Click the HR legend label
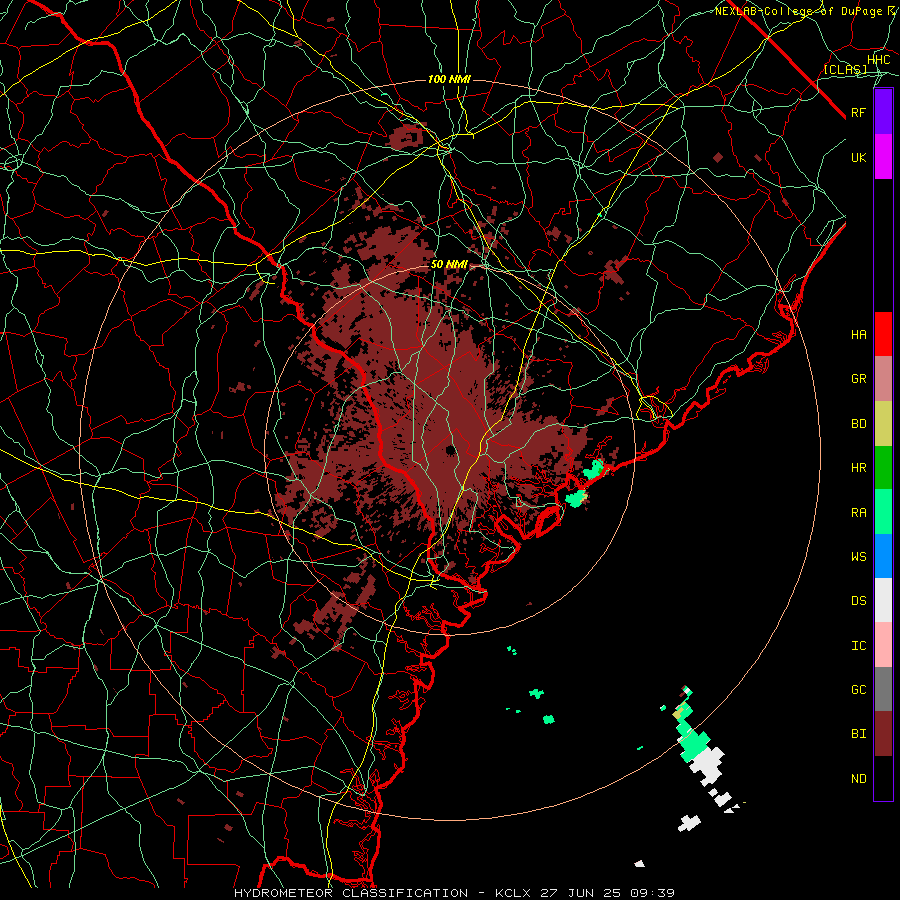Screen dimensions: 900x900 858,468
